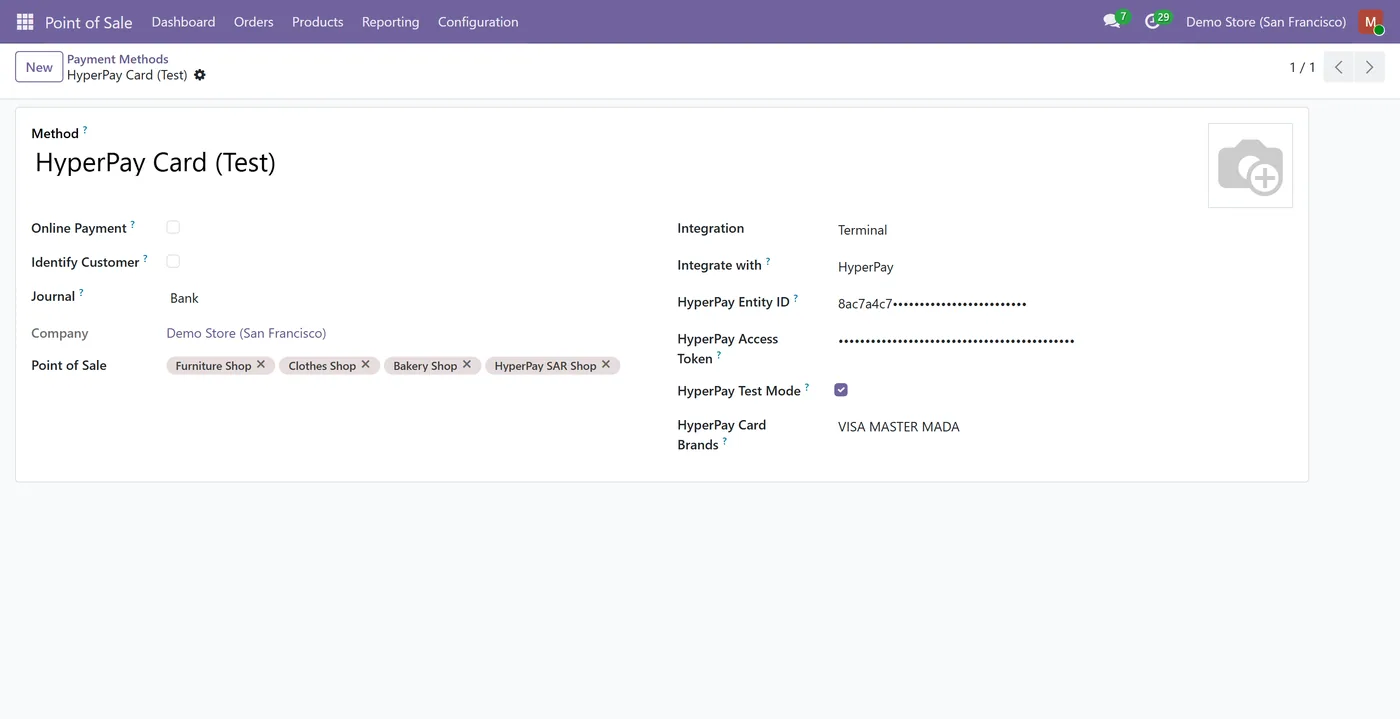Open the HyperPay SAR Shop tag
The height and width of the screenshot is (719, 1400).
(x=545, y=366)
